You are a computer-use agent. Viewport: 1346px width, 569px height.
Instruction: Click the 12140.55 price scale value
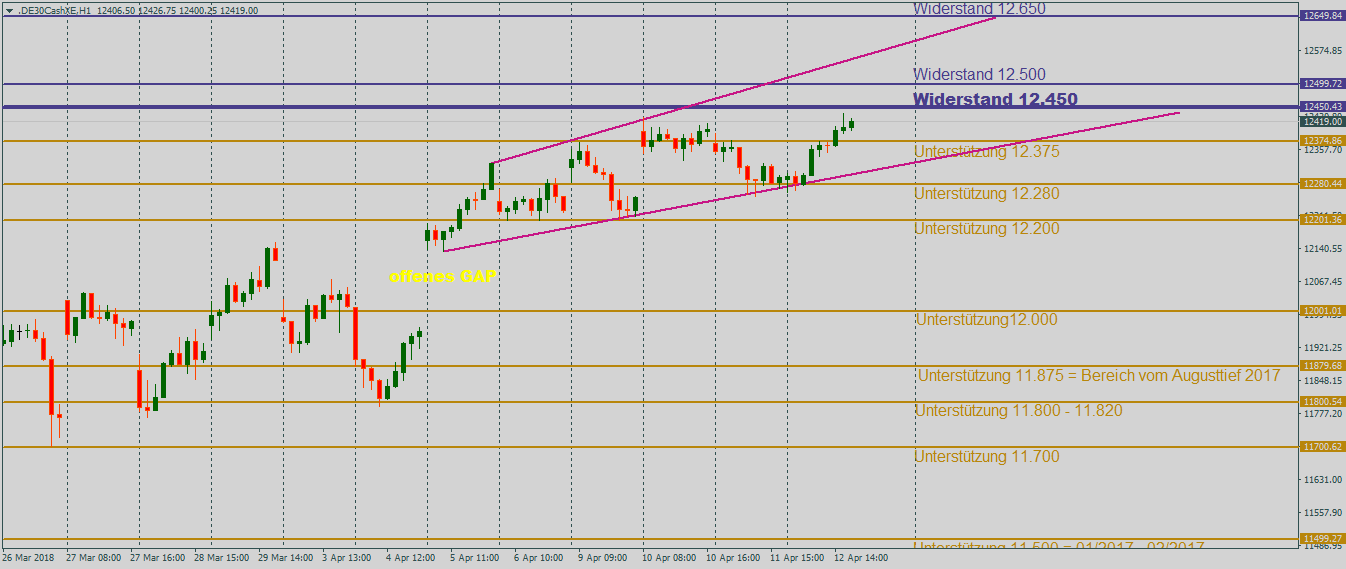pos(1322,248)
